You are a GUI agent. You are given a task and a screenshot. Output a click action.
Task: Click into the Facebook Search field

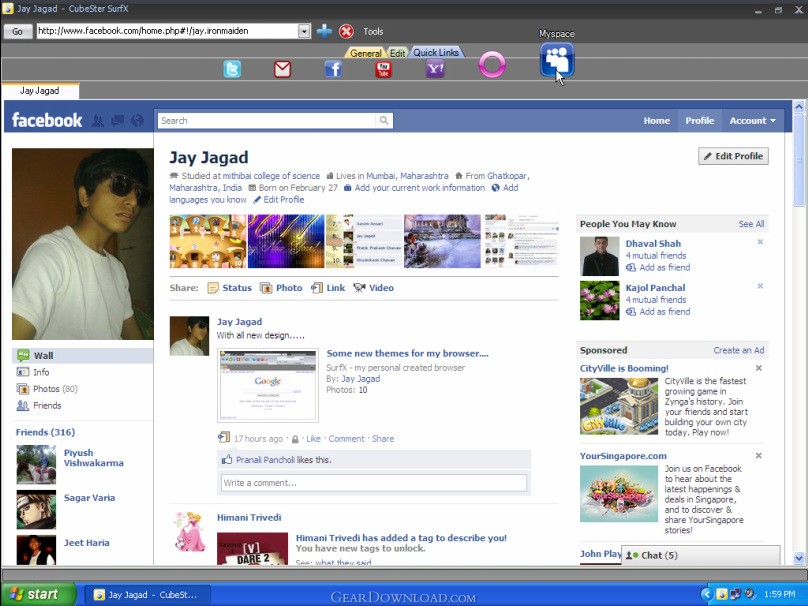click(x=267, y=121)
